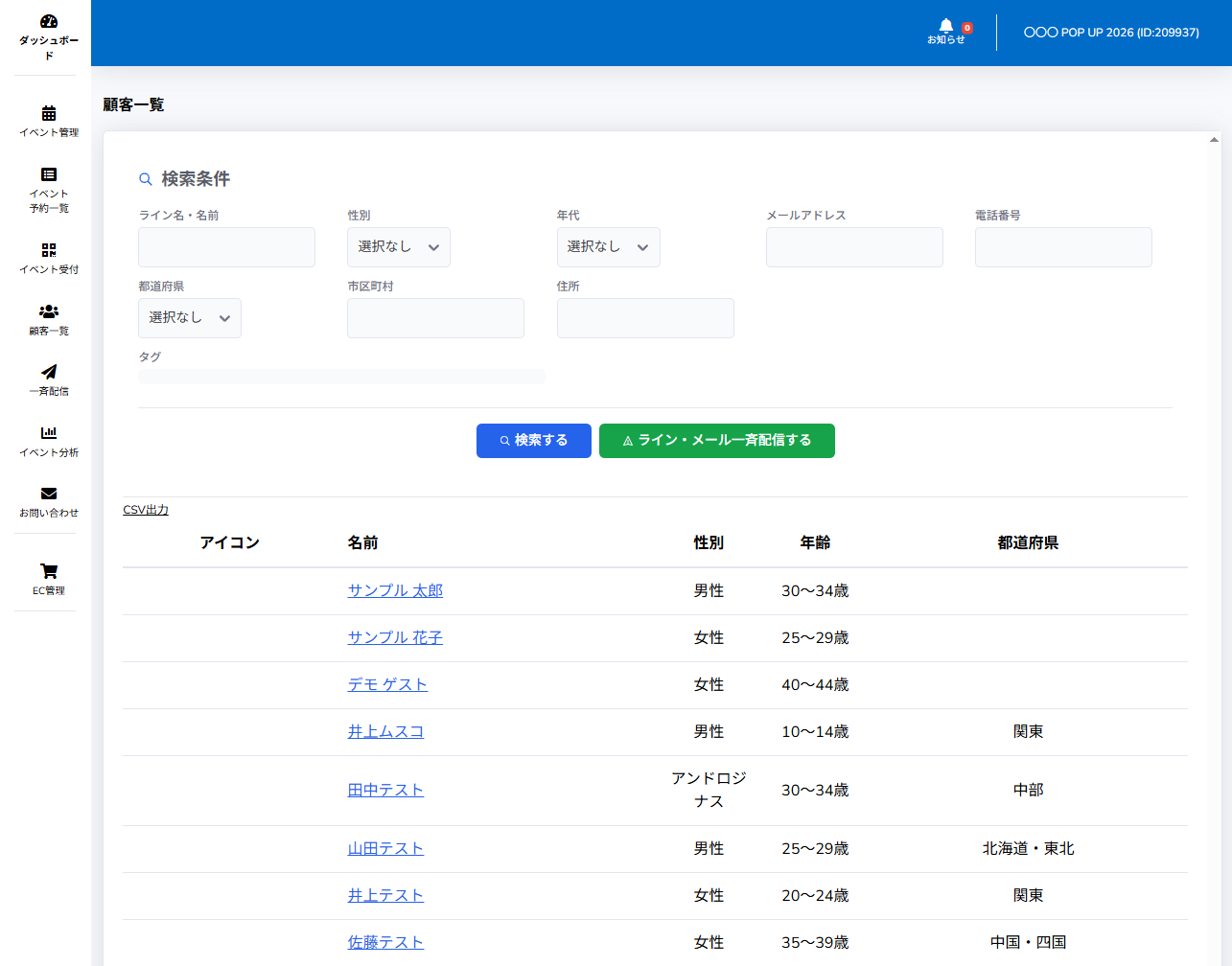
Task: Open the イベント予約一覧 list icon
Action: point(49,174)
